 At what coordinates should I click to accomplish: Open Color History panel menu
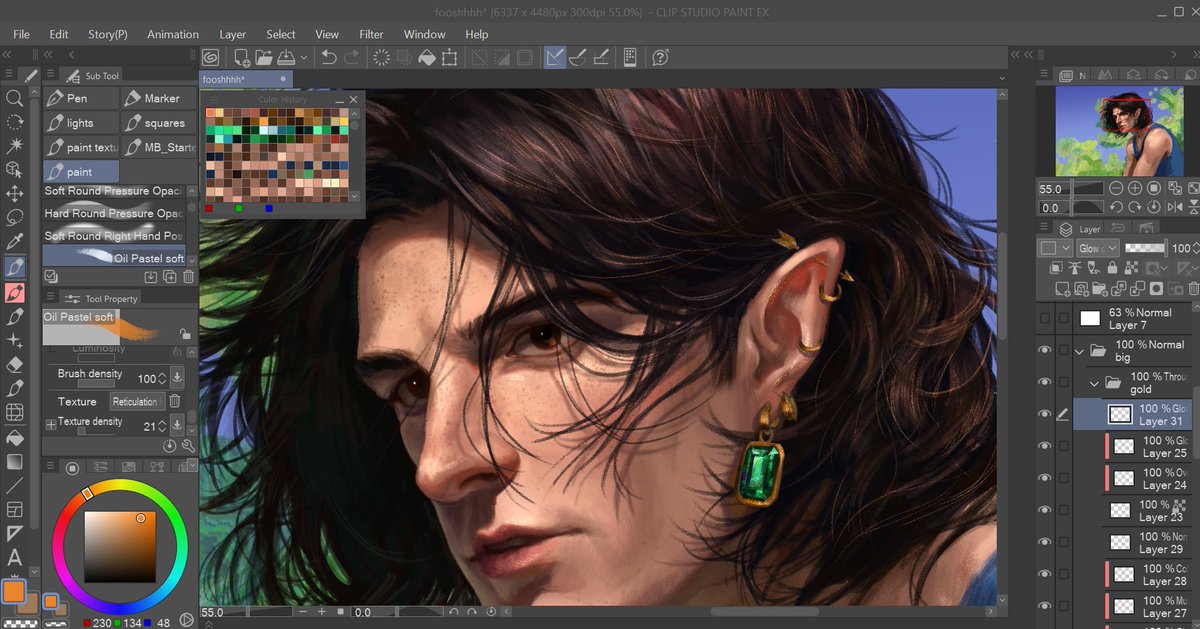click(213, 100)
